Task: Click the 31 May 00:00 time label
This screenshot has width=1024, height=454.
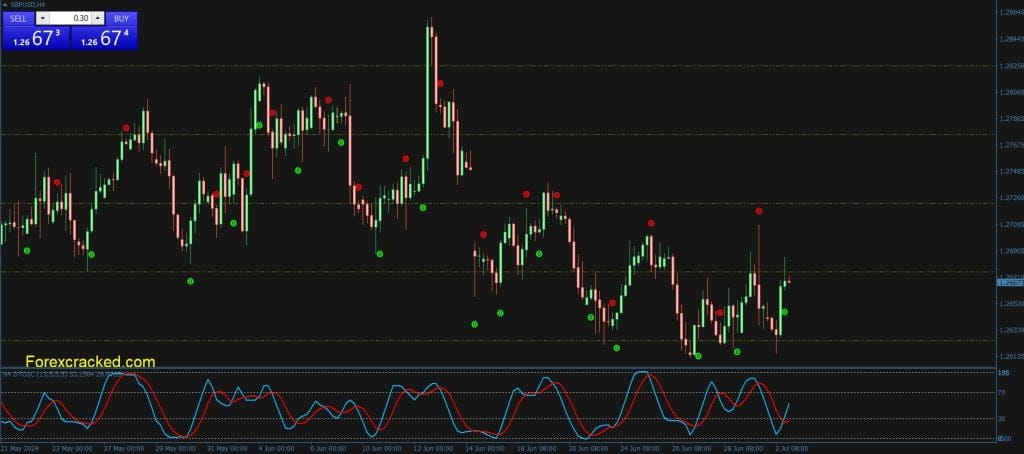Action: 227,449
